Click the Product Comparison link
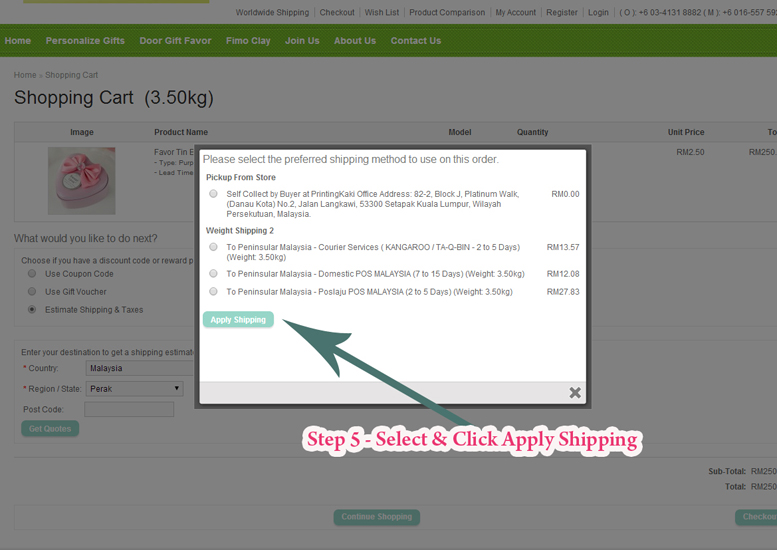 447,13
